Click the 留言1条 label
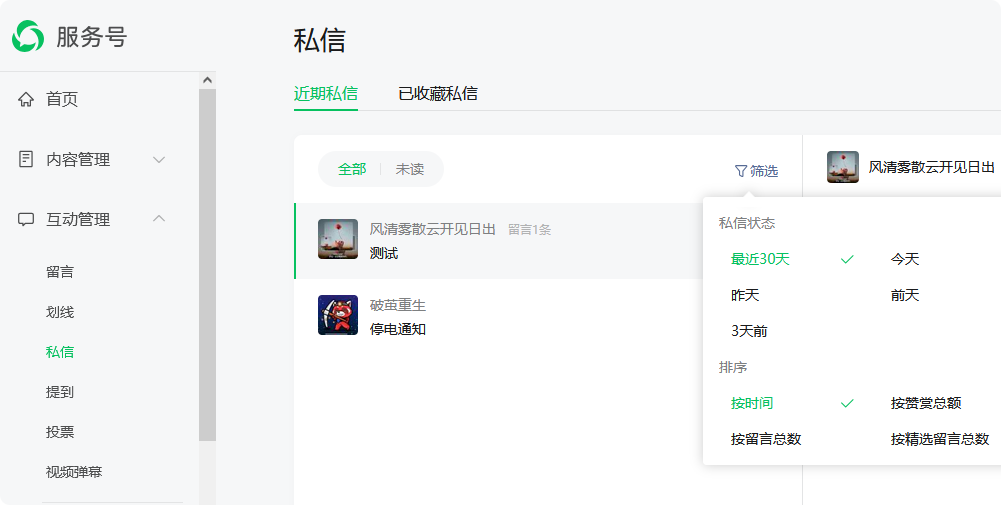The width and height of the screenshot is (1001, 505). point(529,230)
